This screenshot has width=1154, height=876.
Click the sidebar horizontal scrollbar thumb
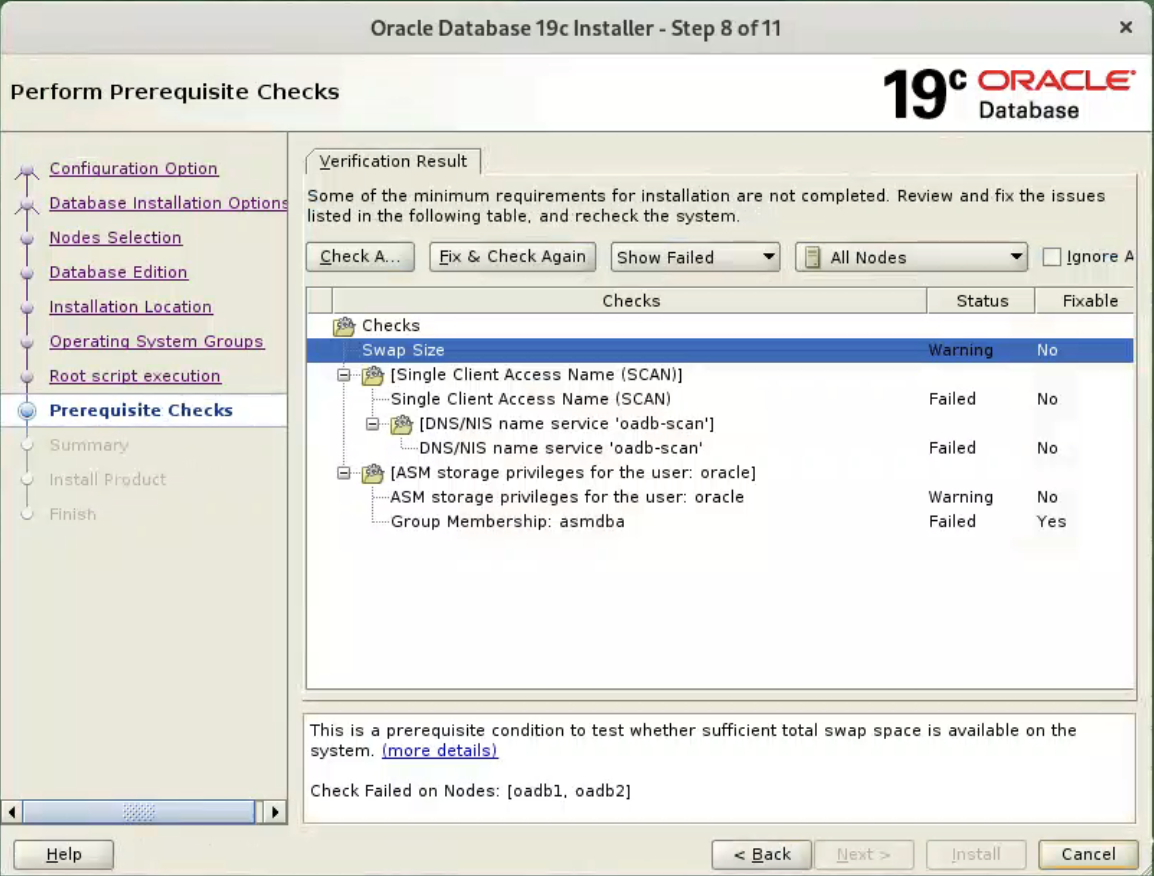pos(138,812)
